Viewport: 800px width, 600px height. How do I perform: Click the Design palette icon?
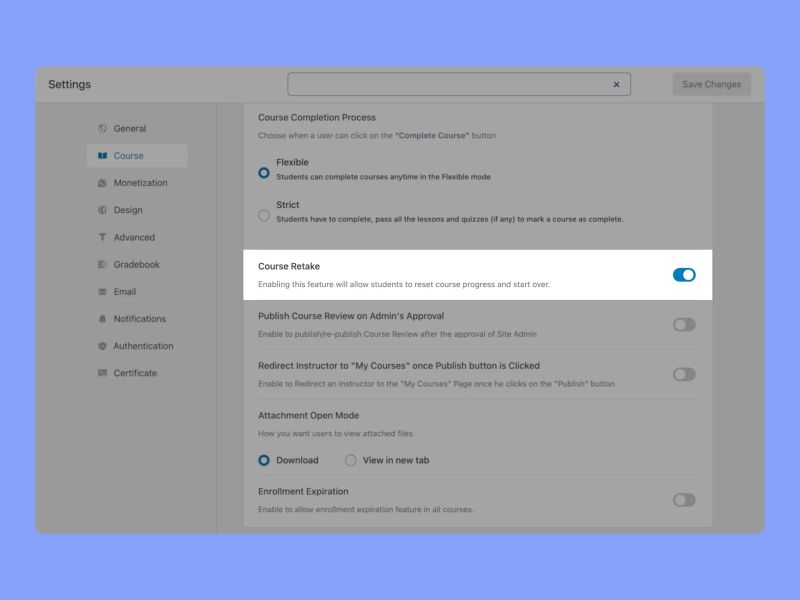point(100,210)
